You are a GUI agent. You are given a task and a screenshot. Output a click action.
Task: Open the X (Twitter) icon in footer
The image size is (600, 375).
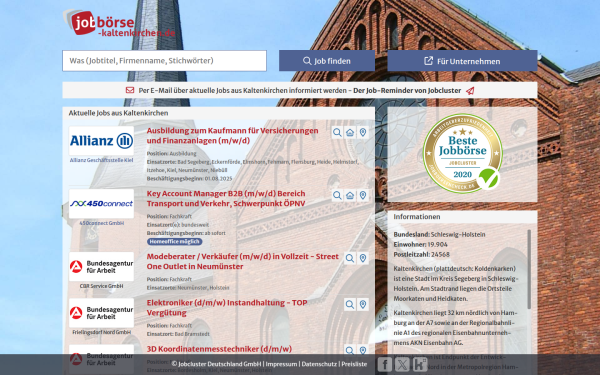[x=402, y=364]
